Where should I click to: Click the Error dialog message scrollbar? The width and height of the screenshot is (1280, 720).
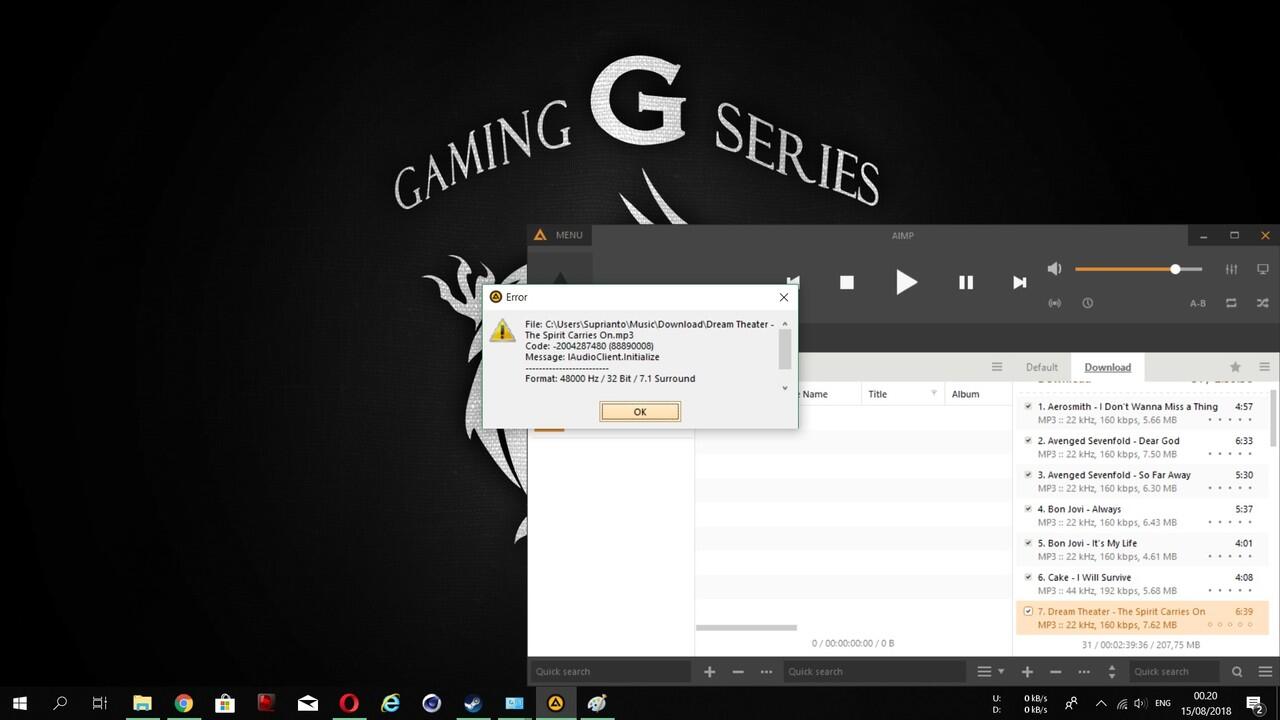click(x=785, y=349)
